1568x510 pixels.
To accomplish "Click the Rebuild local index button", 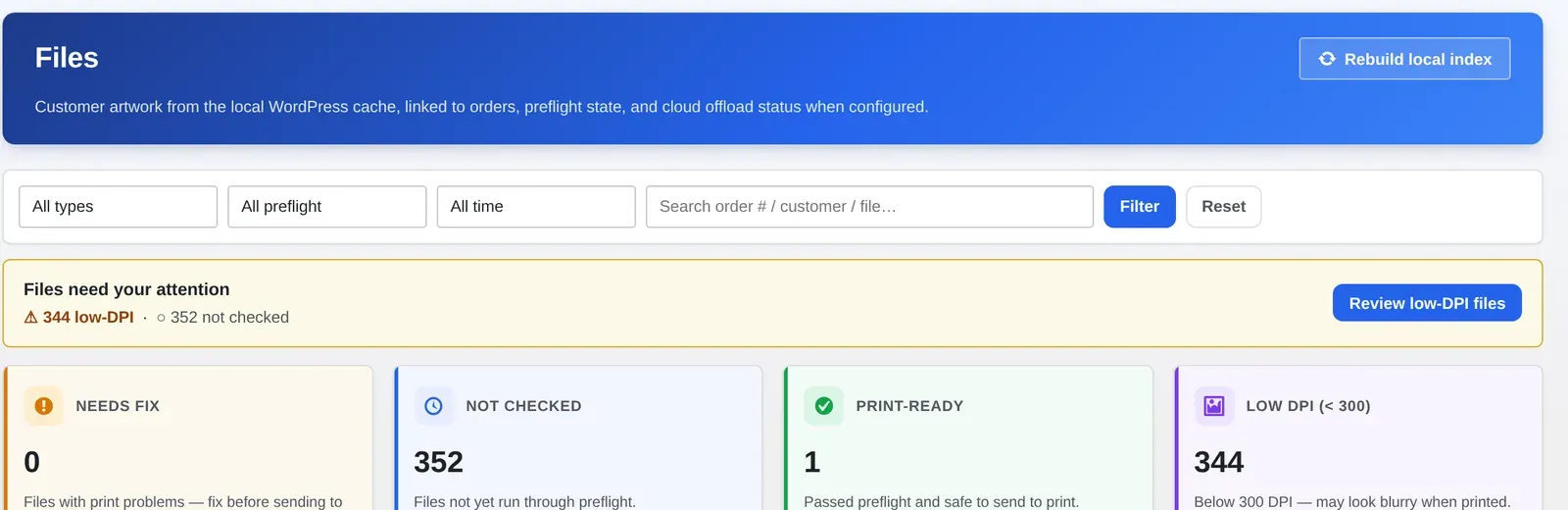I will point(1404,59).
